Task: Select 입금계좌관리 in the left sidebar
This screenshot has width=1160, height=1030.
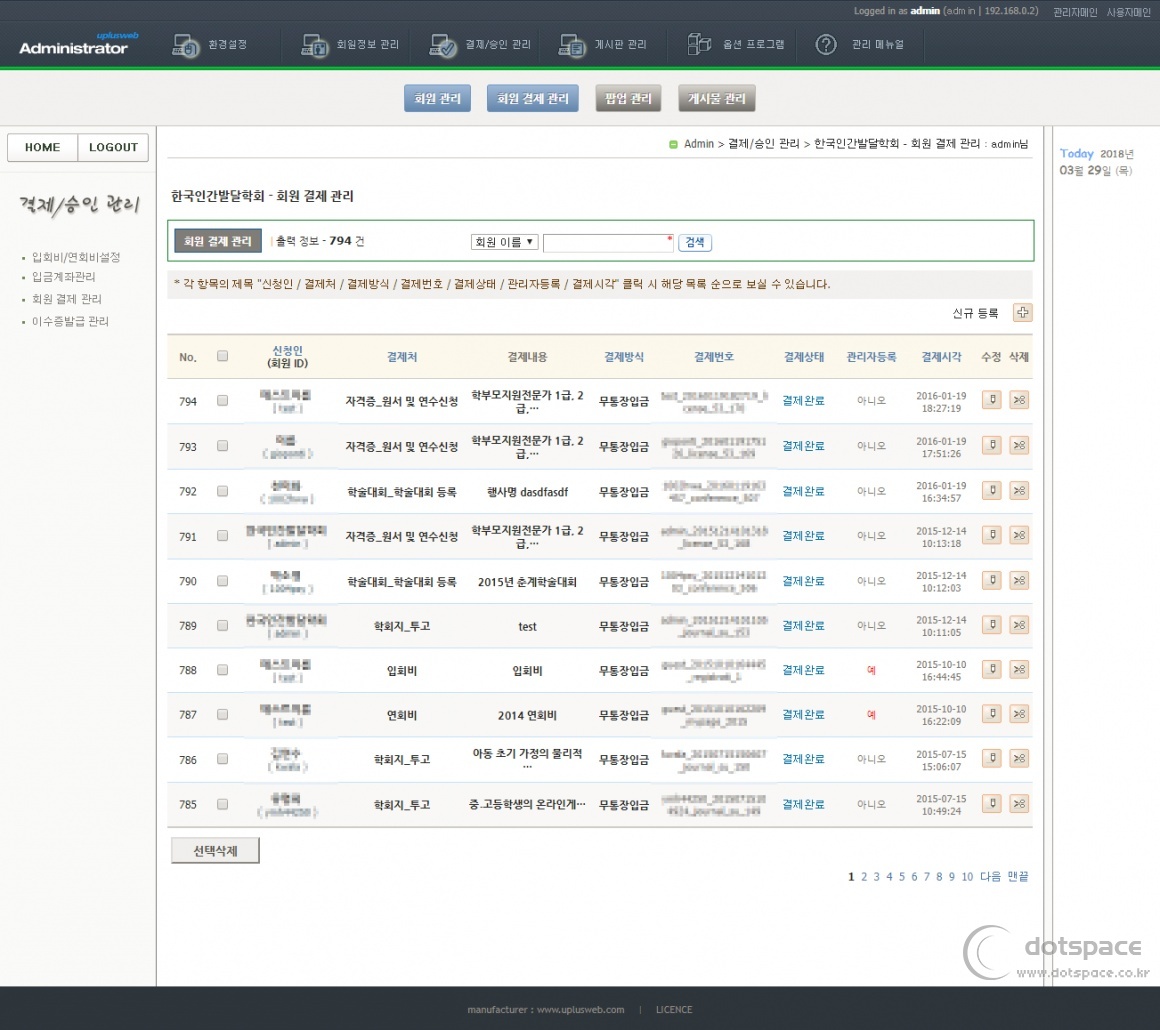Action: click(64, 277)
